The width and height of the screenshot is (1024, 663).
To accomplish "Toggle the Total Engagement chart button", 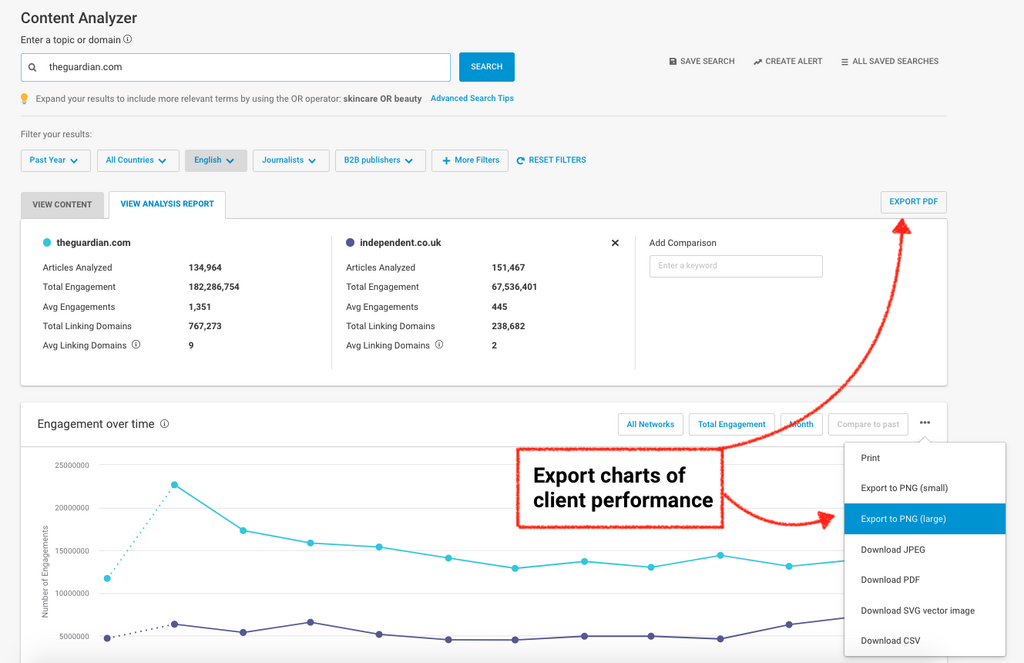I will coord(731,425).
